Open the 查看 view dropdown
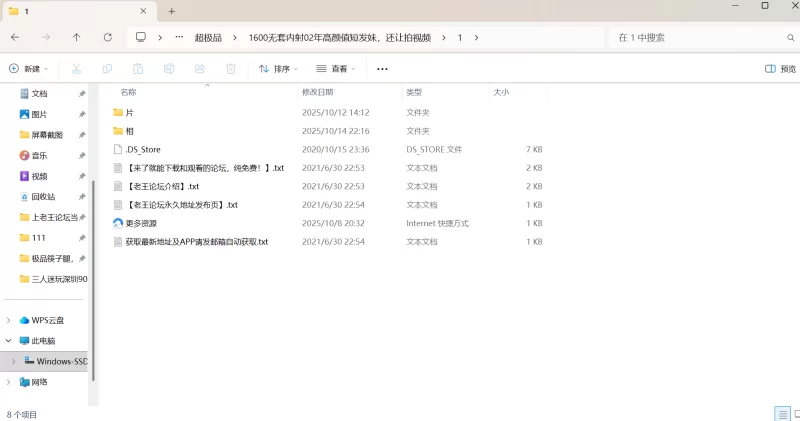Viewport: 800px width, 421px height. [x=336, y=69]
